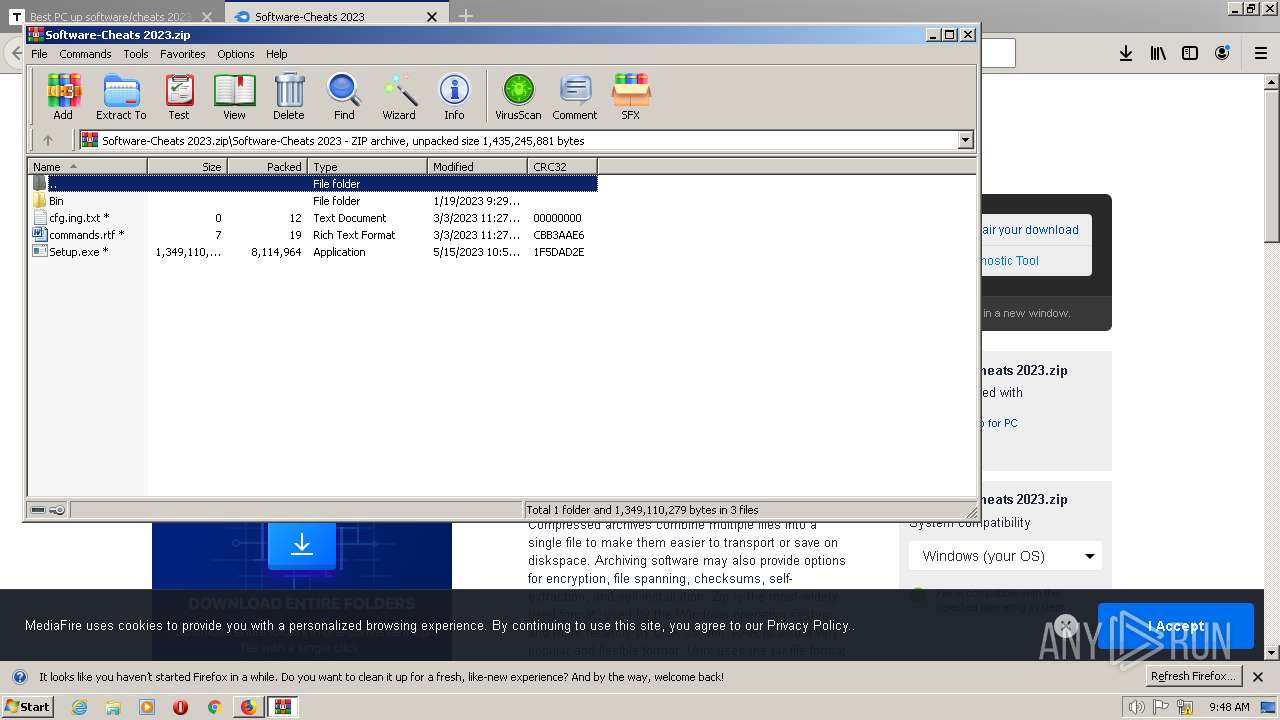This screenshot has width=1280, height=720.
Task: Click the Refresh Firefox button
Action: pos(1193,676)
